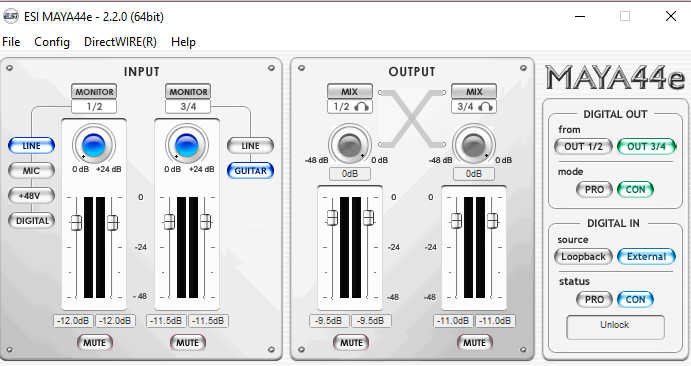Click the 0dB value field under output 3/4 knob
The width and height of the screenshot is (691, 366).
[x=474, y=174]
